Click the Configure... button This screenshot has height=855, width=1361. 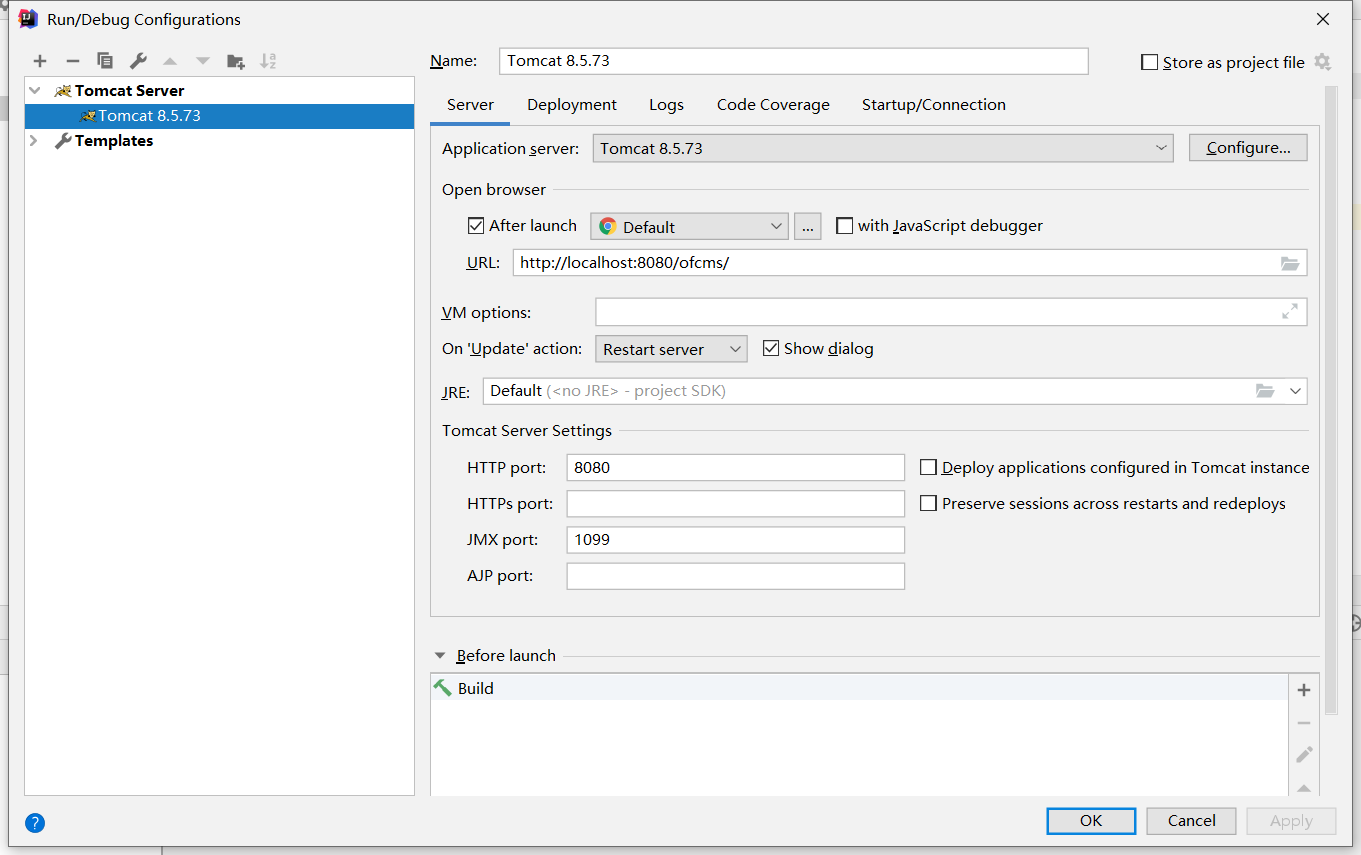click(x=1248, y=148)
